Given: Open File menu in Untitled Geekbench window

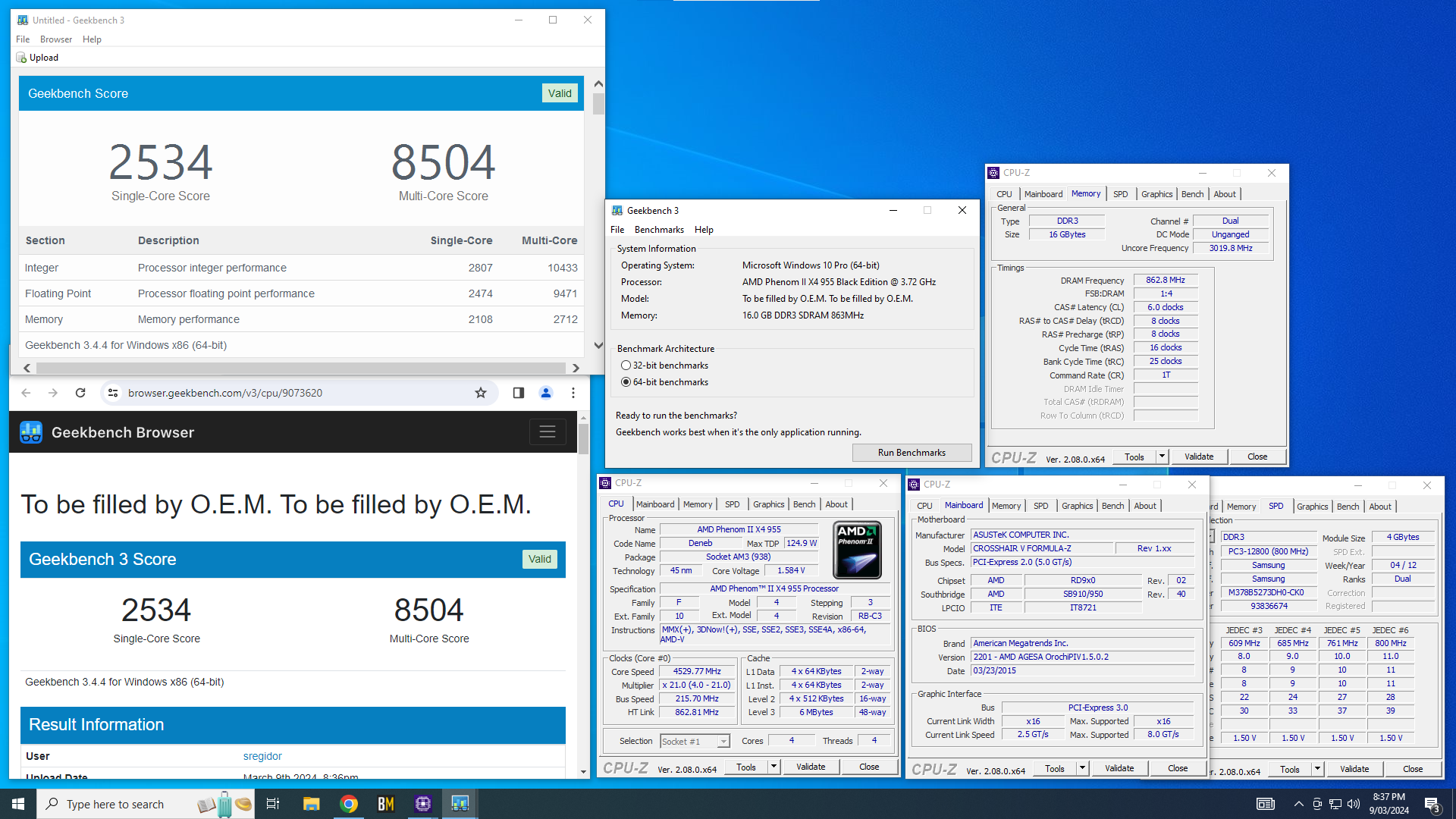Looking at the screenshot, I should point(23,39).
